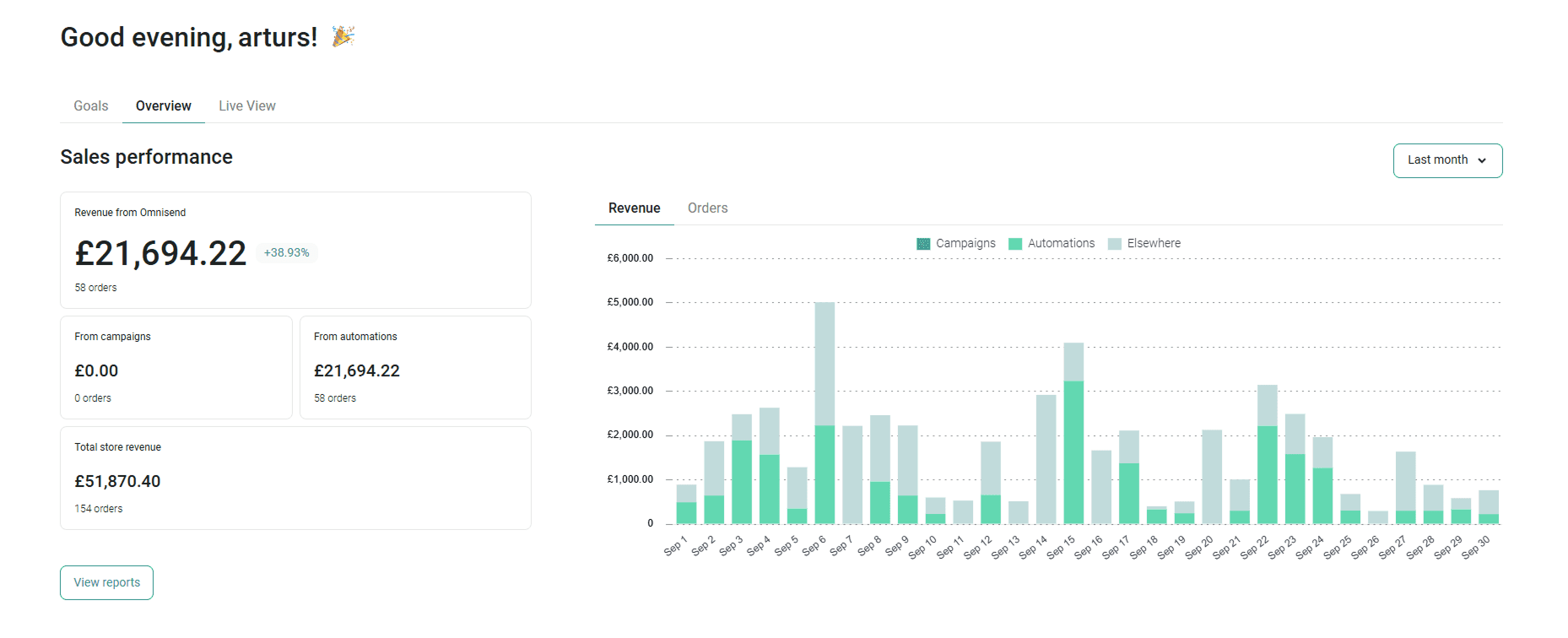Click the Revenue from Omnisend amount
Image resolution: width=1568 pixels, height=638 pixels.
(160, 253)
